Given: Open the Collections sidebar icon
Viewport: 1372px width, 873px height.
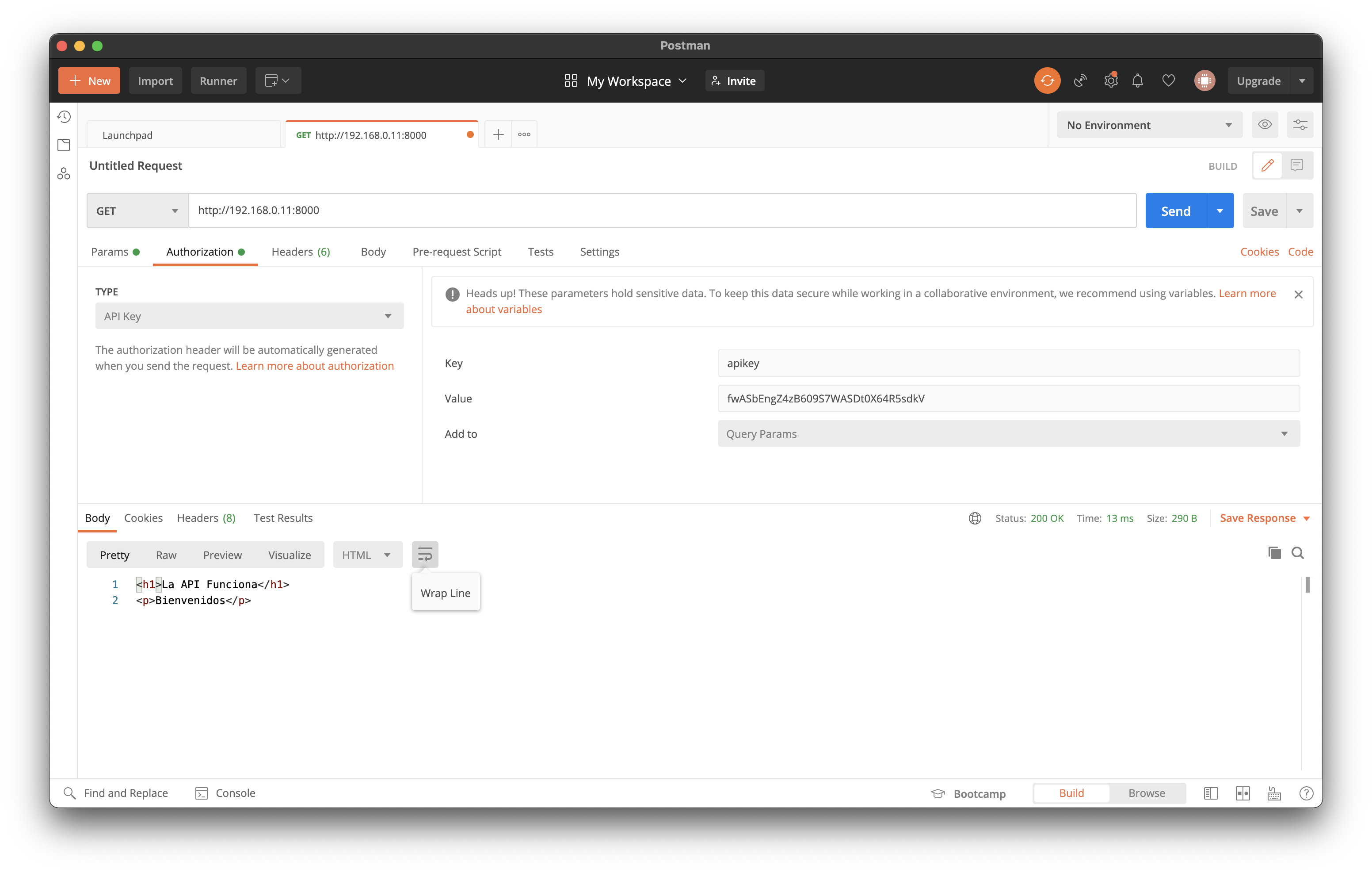Looking at the screenshot, I should click(64, 145).
